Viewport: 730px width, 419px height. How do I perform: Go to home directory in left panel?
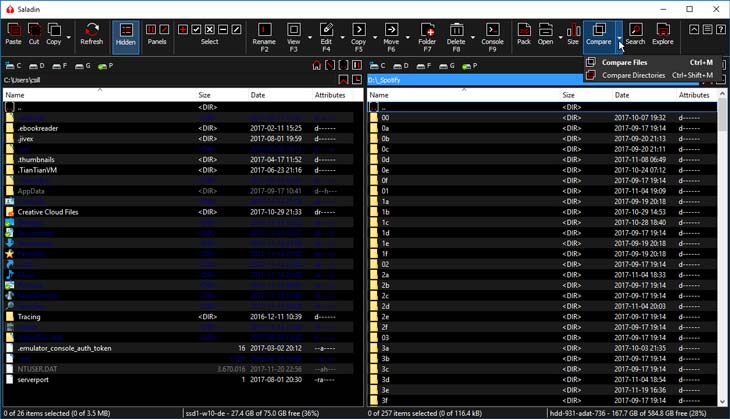[x=317, y=65]
